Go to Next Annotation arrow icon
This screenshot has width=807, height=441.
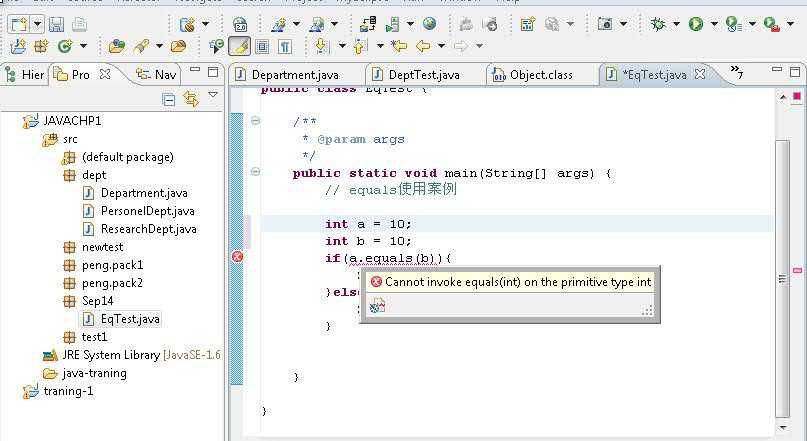[322, 46]
